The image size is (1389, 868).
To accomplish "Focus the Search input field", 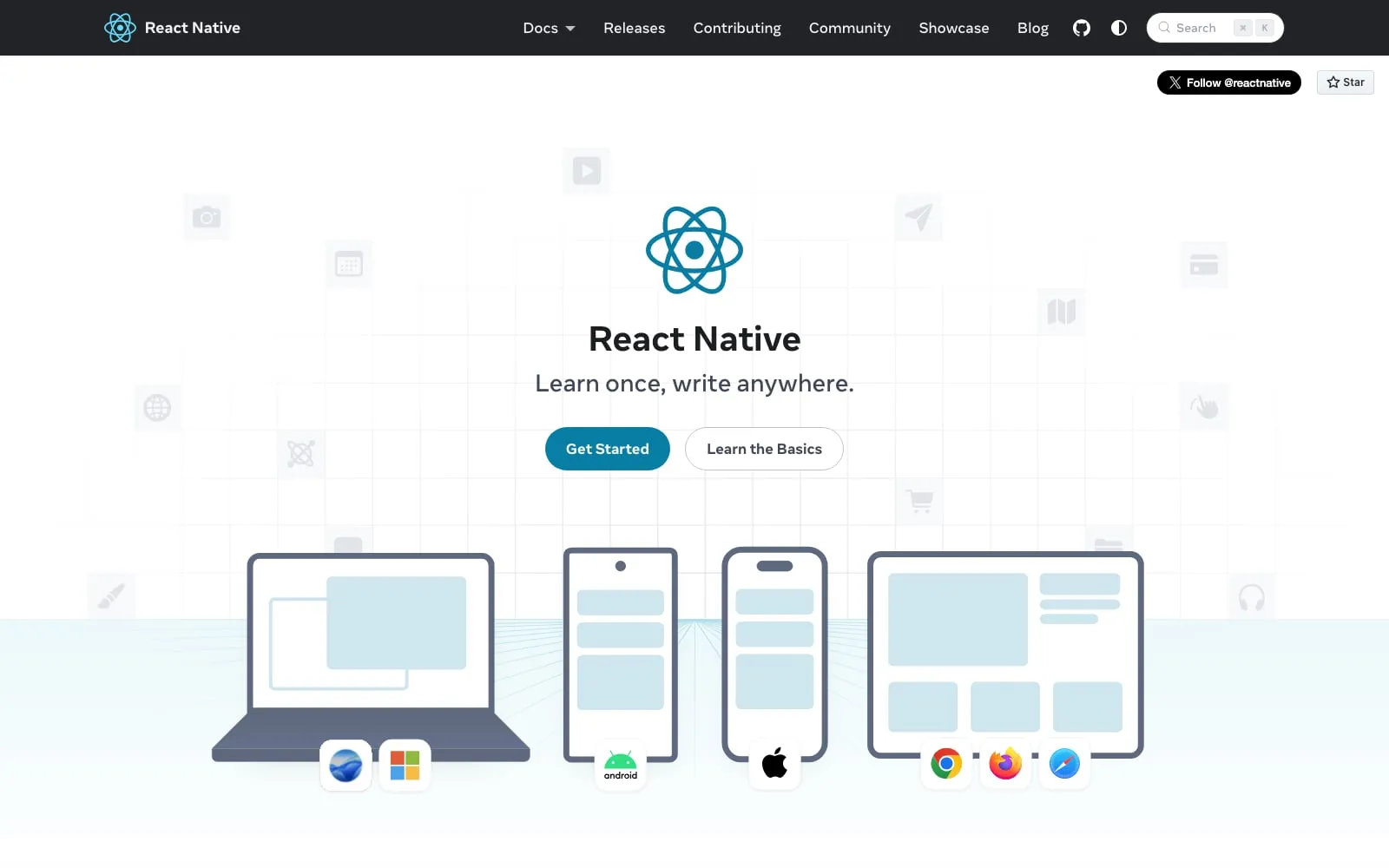I will point(1215,28).
